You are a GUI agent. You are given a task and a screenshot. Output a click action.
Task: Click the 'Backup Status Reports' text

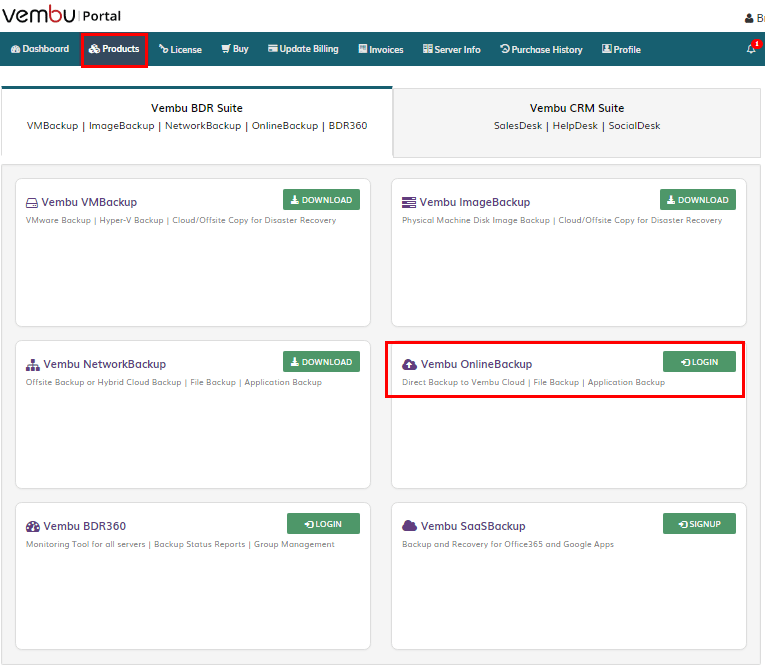coord(200,544)
